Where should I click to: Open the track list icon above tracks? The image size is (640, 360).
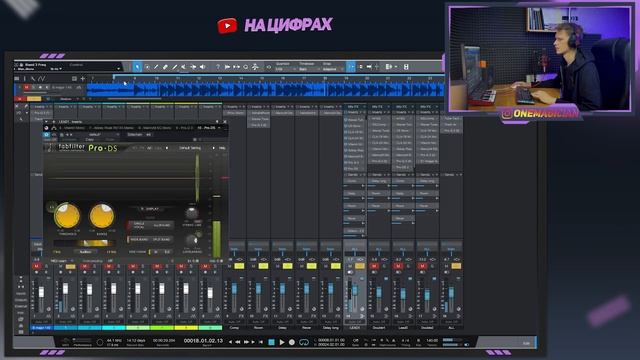click(17, 78)
